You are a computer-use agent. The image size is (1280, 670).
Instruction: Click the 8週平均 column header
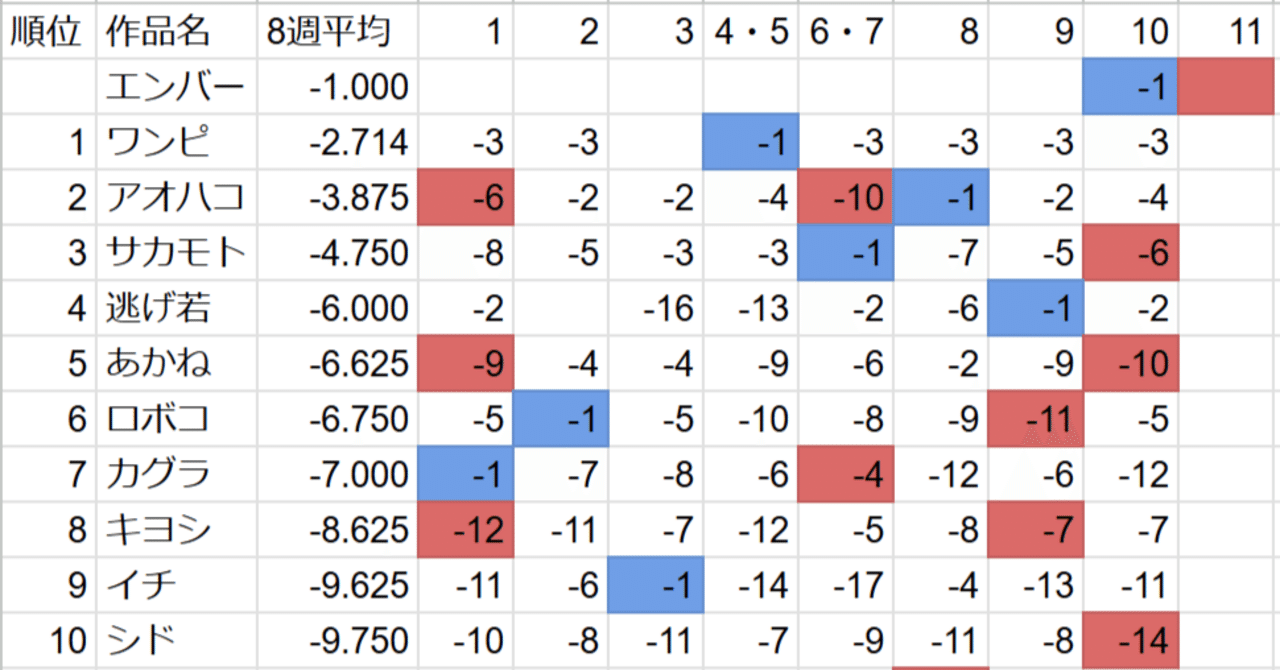tap(337, 32)
